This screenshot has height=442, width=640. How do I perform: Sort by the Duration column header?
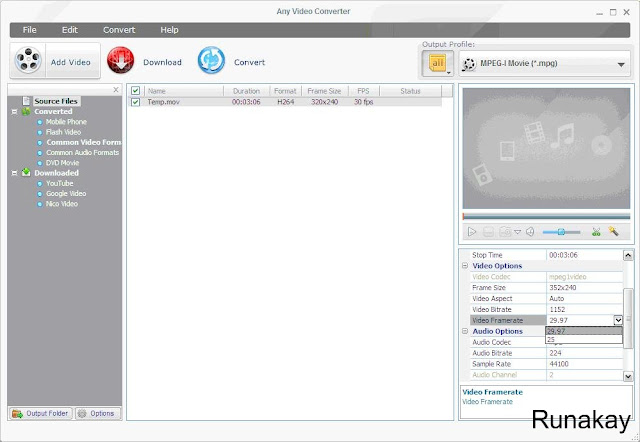click(247, 91)
